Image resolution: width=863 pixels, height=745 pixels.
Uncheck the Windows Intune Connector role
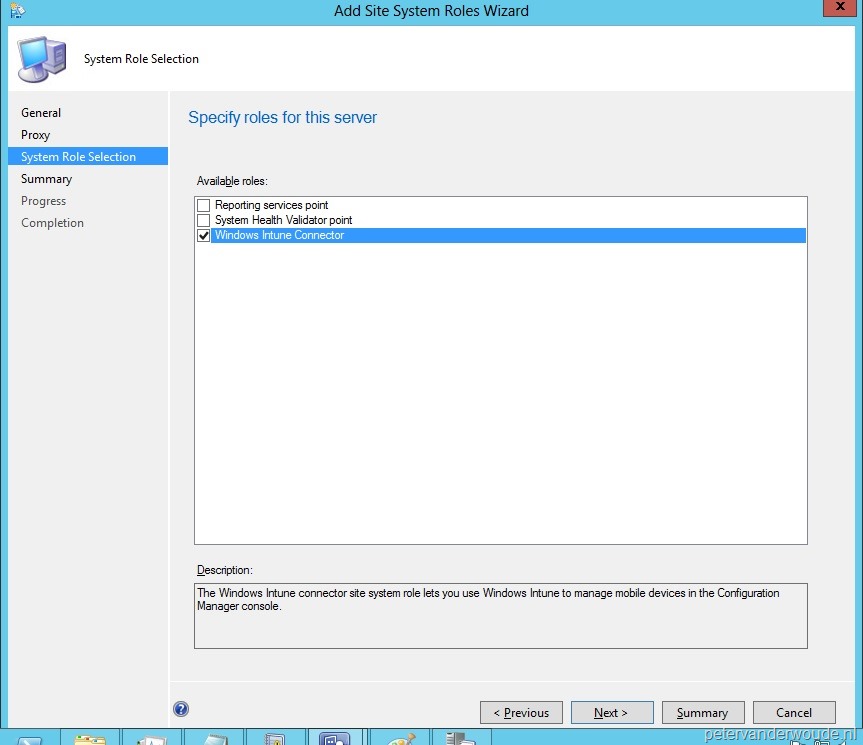pos(203,235)
